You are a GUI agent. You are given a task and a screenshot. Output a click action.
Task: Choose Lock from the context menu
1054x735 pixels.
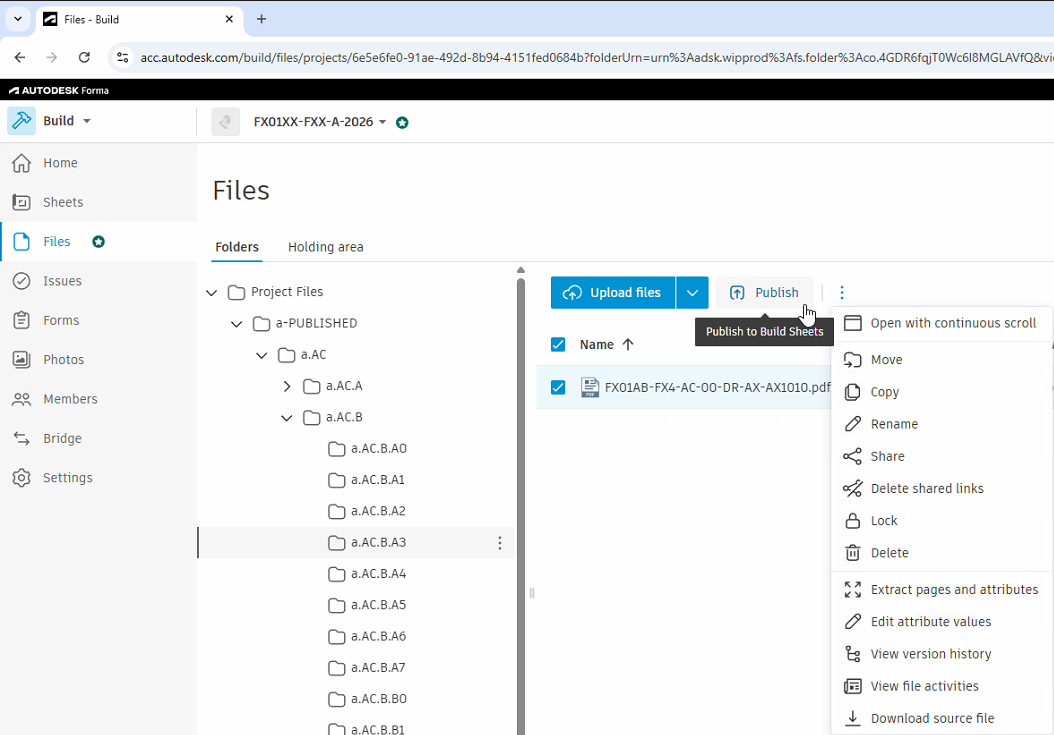click(941, 521)
